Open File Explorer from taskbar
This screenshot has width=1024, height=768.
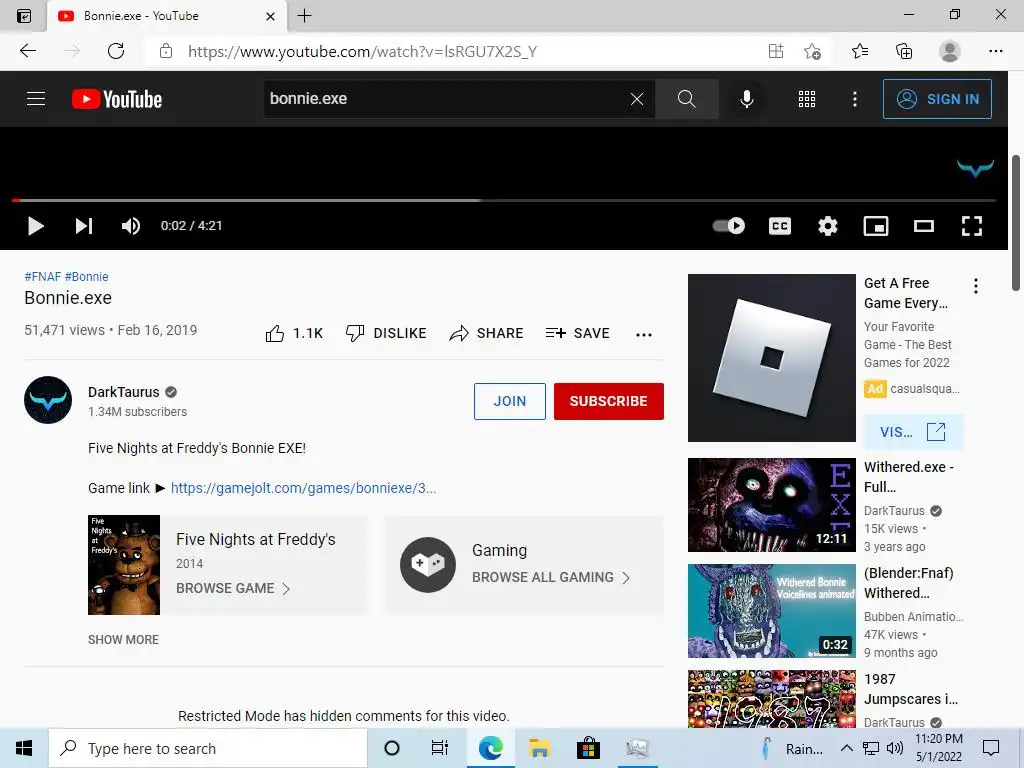(539, 748)
